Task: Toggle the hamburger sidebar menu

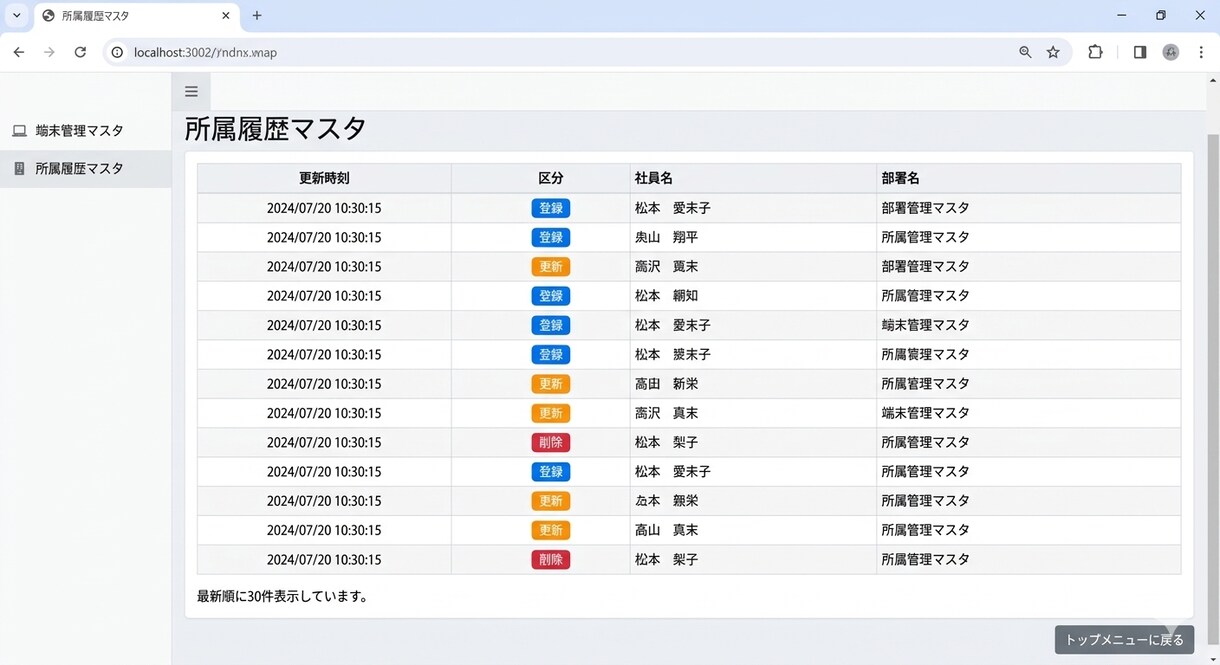Action: tap(191, 92)
